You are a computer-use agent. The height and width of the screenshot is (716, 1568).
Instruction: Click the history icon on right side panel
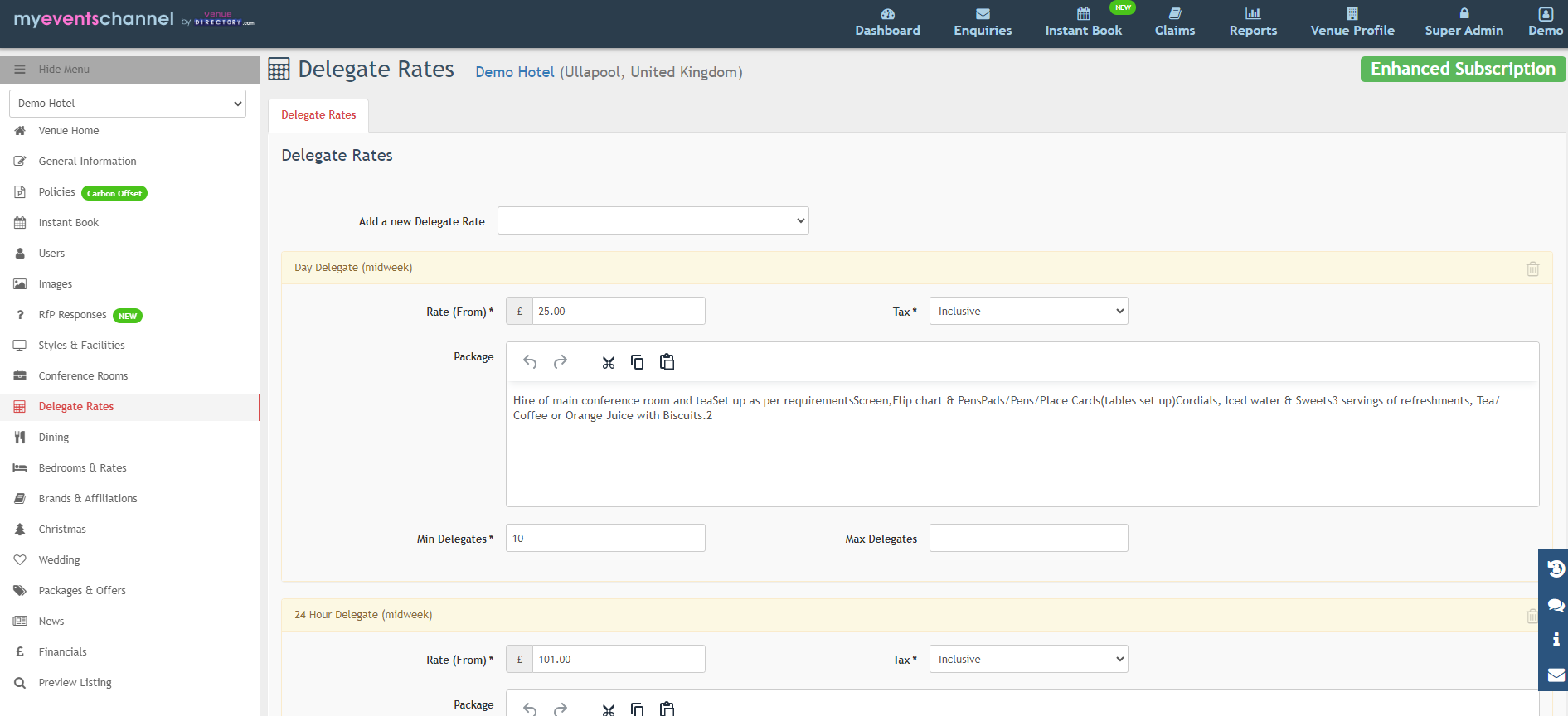(x=1556, y=568)
